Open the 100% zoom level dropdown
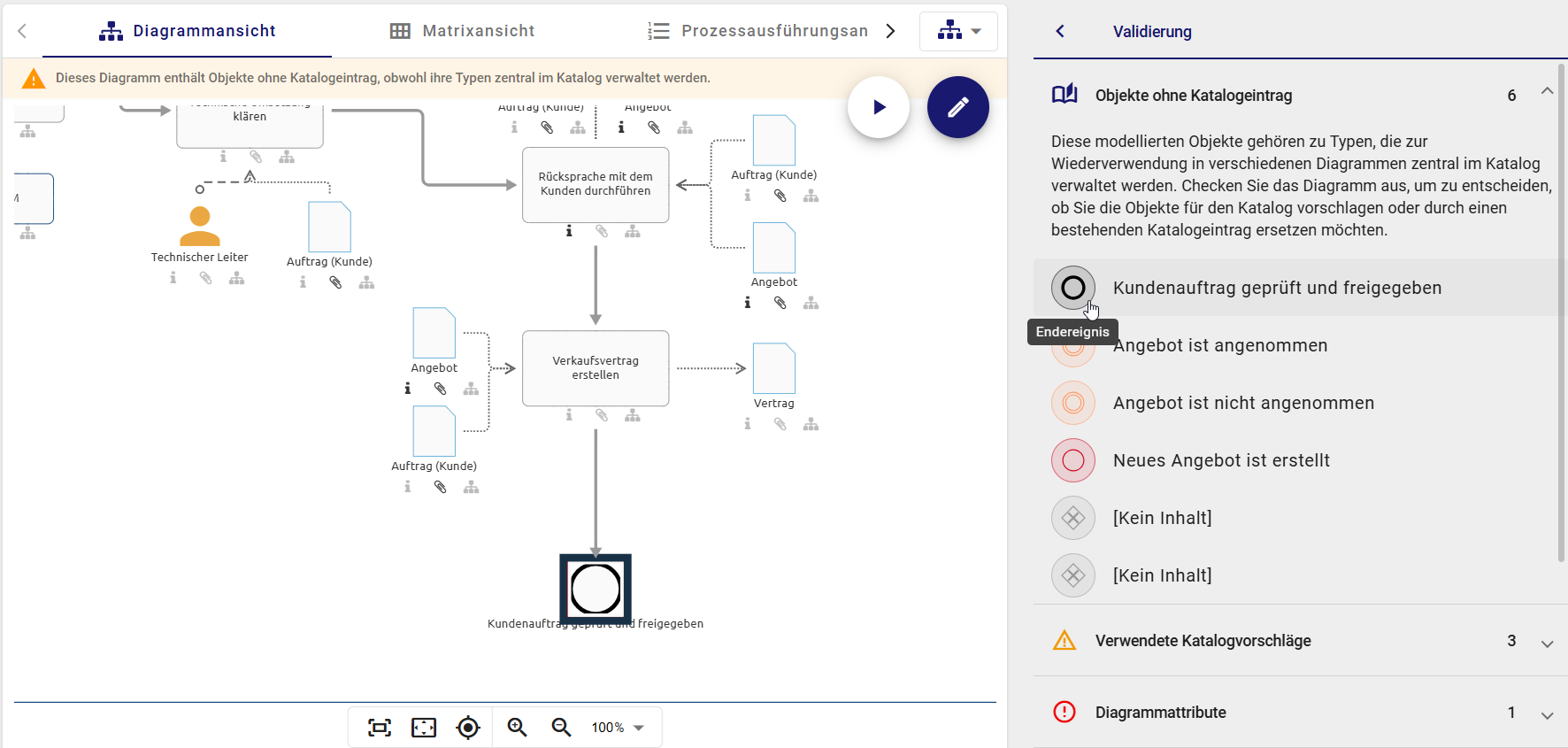The width and height of the screenshot is (1568, 748). coord(618,728)
